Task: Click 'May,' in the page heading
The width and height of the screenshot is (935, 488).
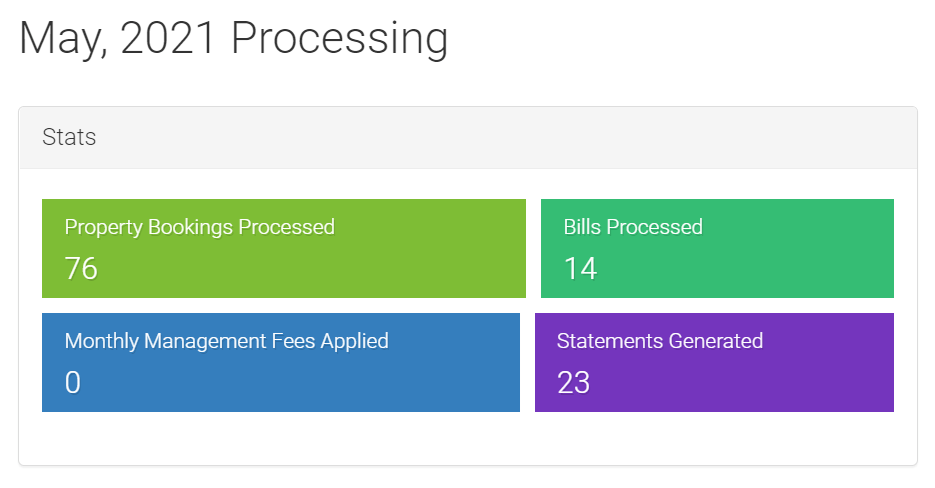Action: tap(64, 40)
